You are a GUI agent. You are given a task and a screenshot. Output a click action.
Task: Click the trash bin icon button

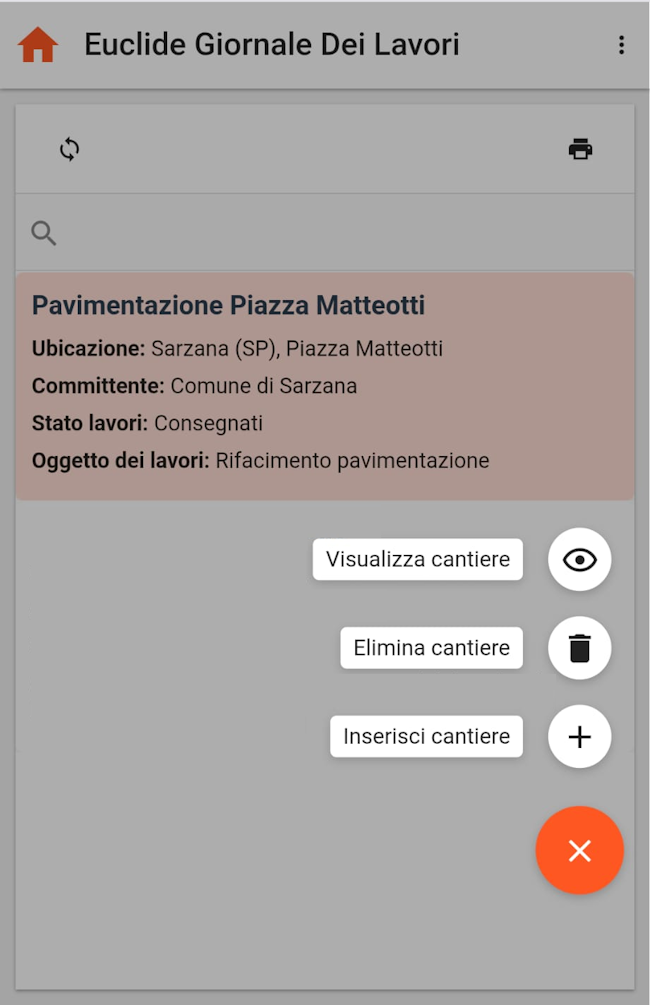coord(580,648)
